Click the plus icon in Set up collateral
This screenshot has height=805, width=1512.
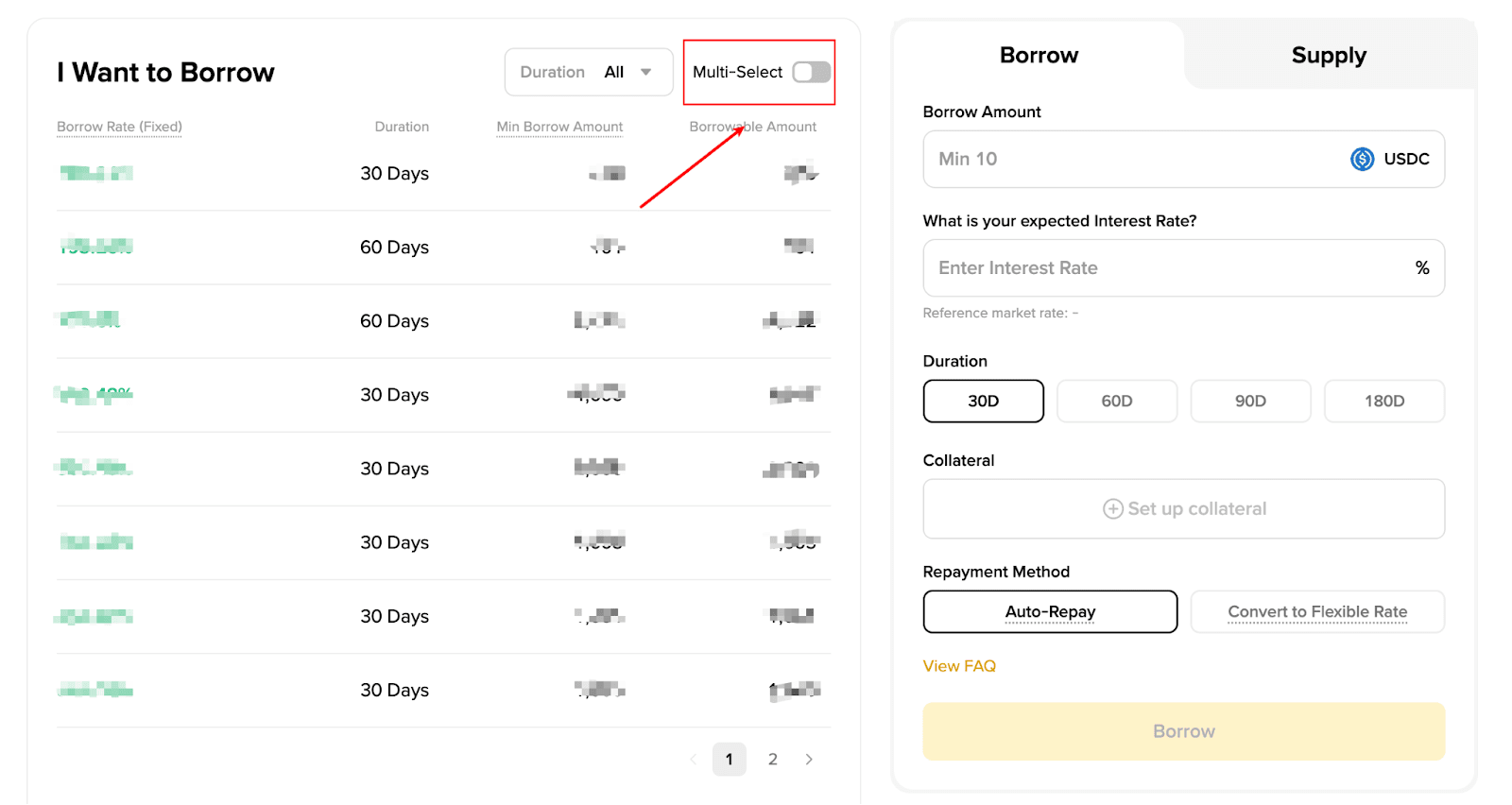coord(1113,509)
